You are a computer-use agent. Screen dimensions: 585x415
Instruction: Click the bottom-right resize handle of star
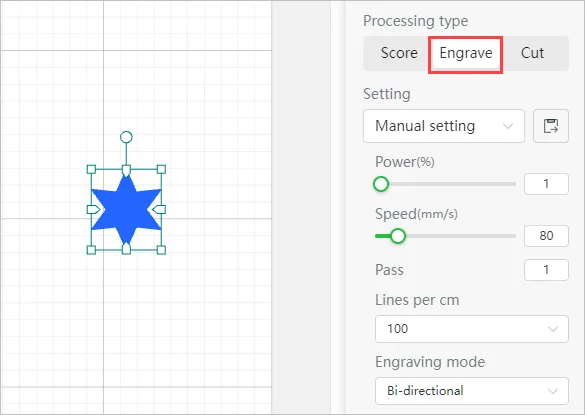(161, 250)
